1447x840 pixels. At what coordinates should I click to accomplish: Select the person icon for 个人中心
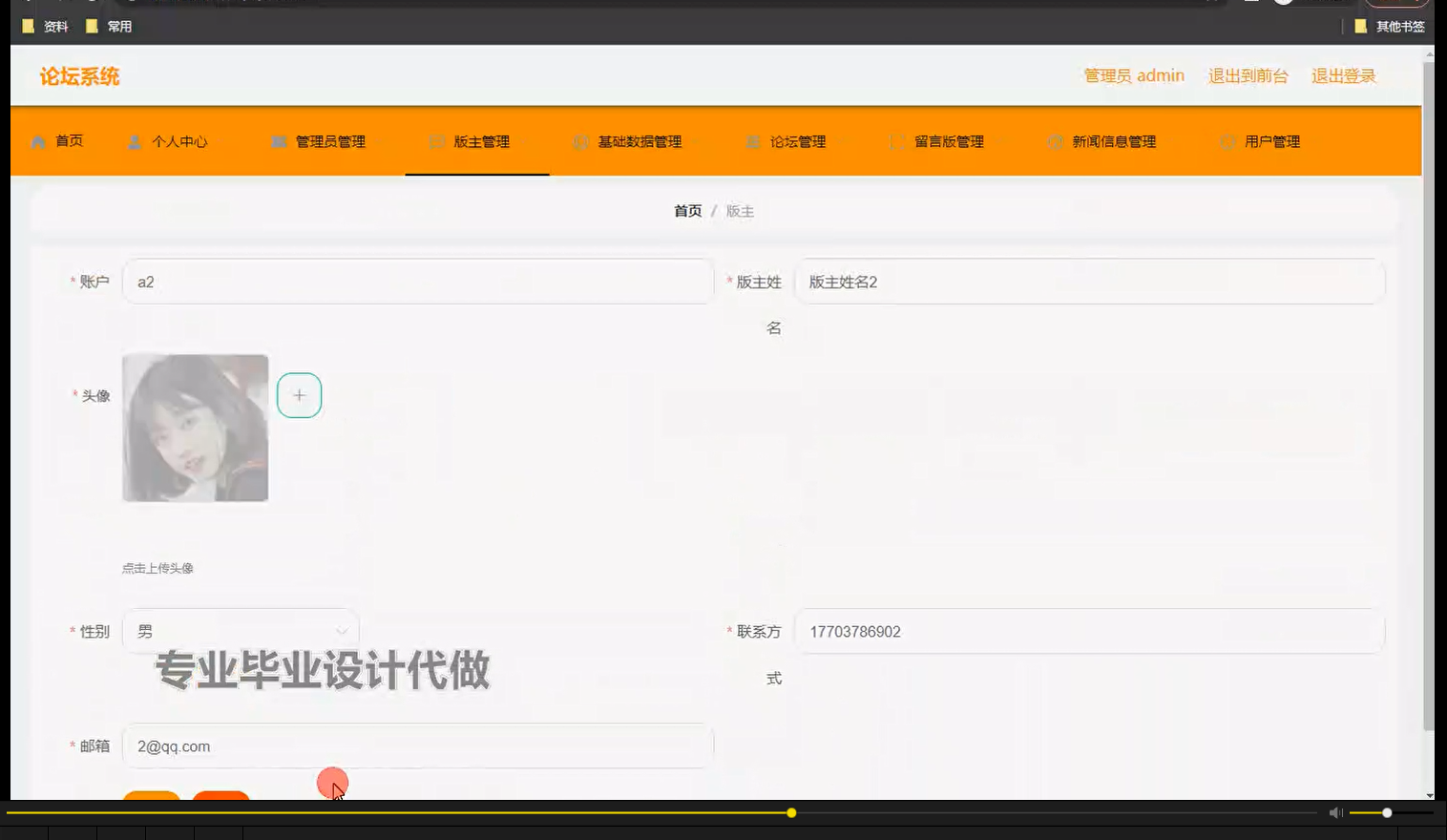(x=136, y=140)
